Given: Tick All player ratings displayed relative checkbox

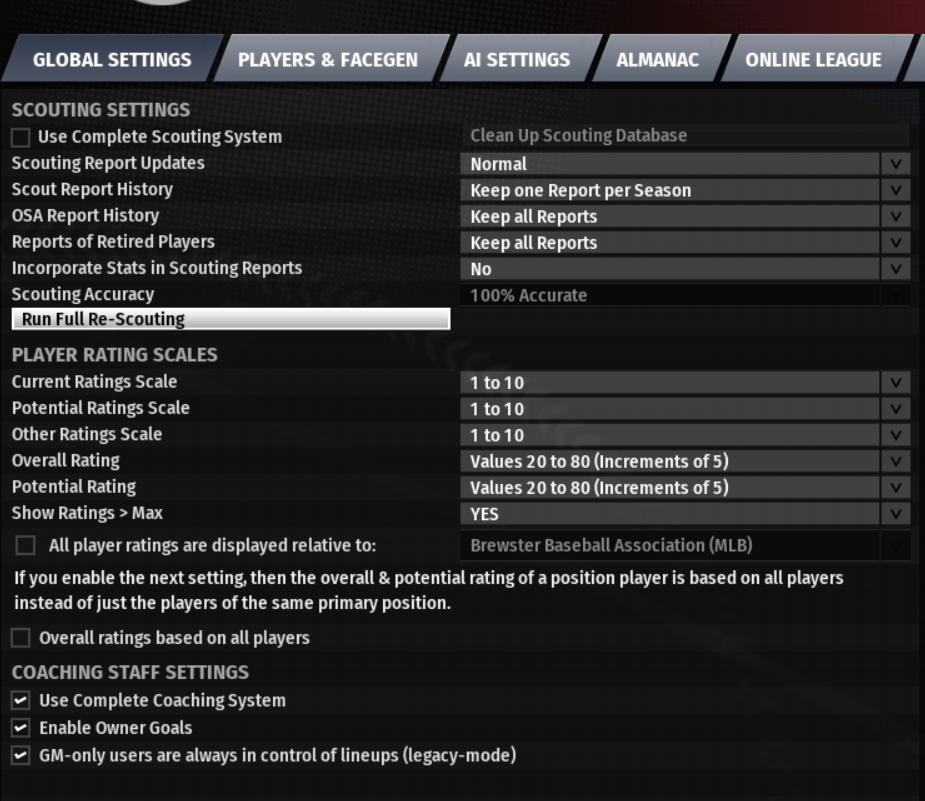Looking at the screenshot, I should 25,545.
